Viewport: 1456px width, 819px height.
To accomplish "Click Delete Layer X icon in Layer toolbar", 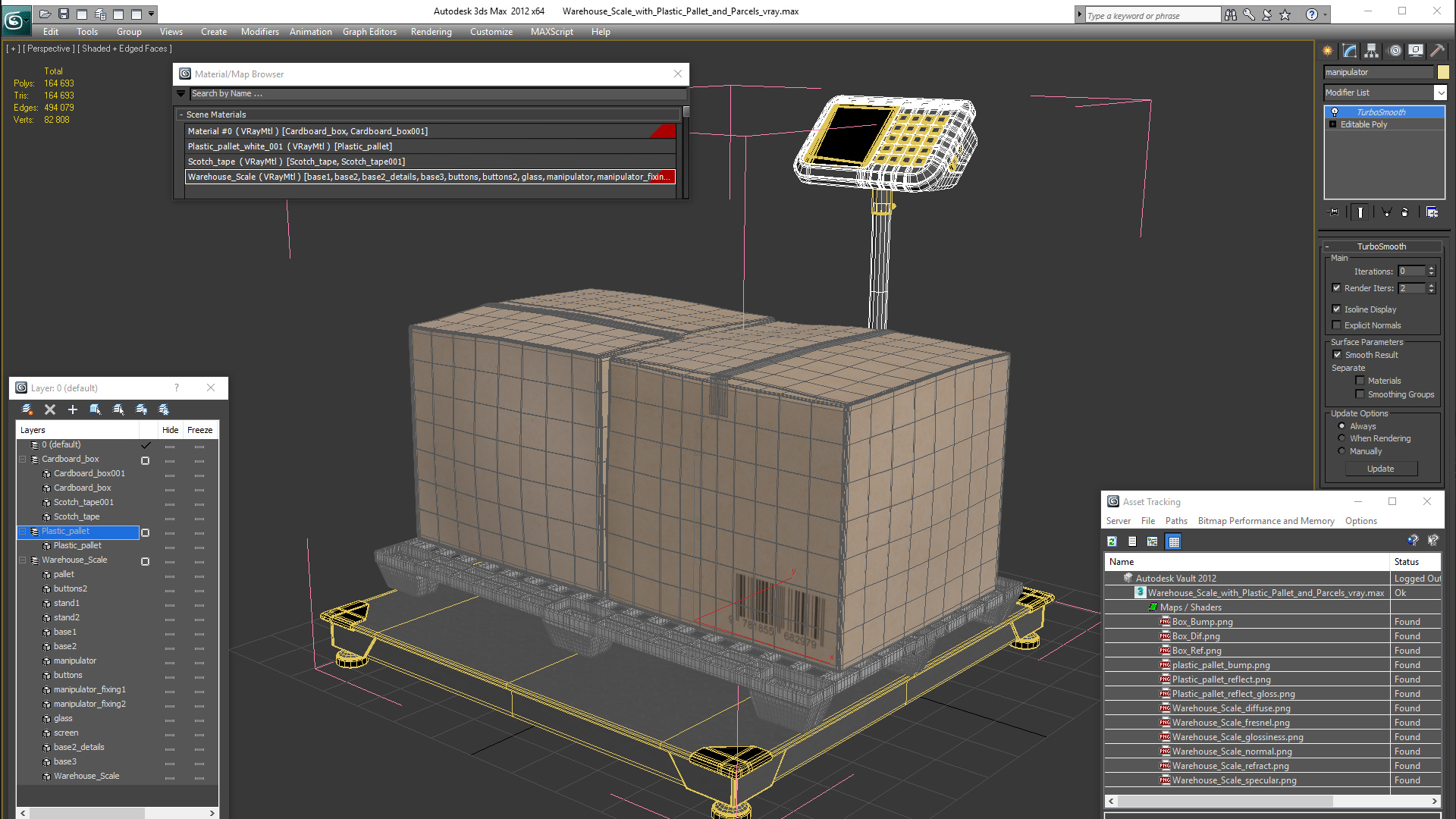I will coord(50,409).
